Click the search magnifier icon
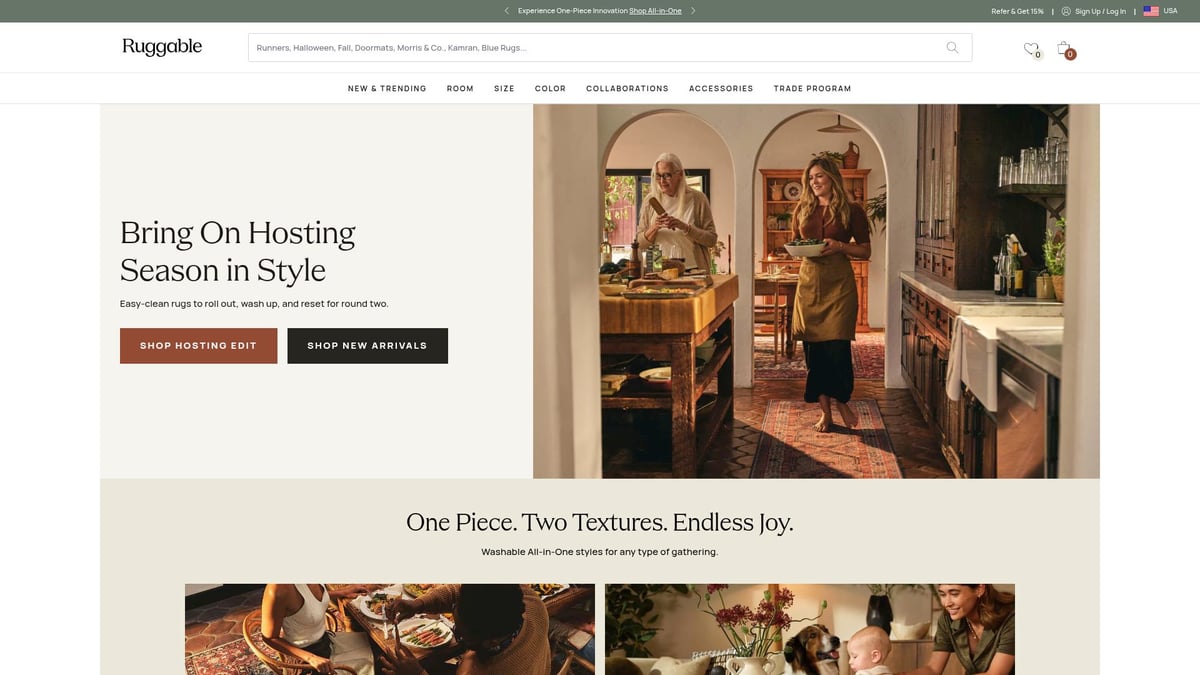Viewport: 1200px width, 675px height. click(952, 47)
